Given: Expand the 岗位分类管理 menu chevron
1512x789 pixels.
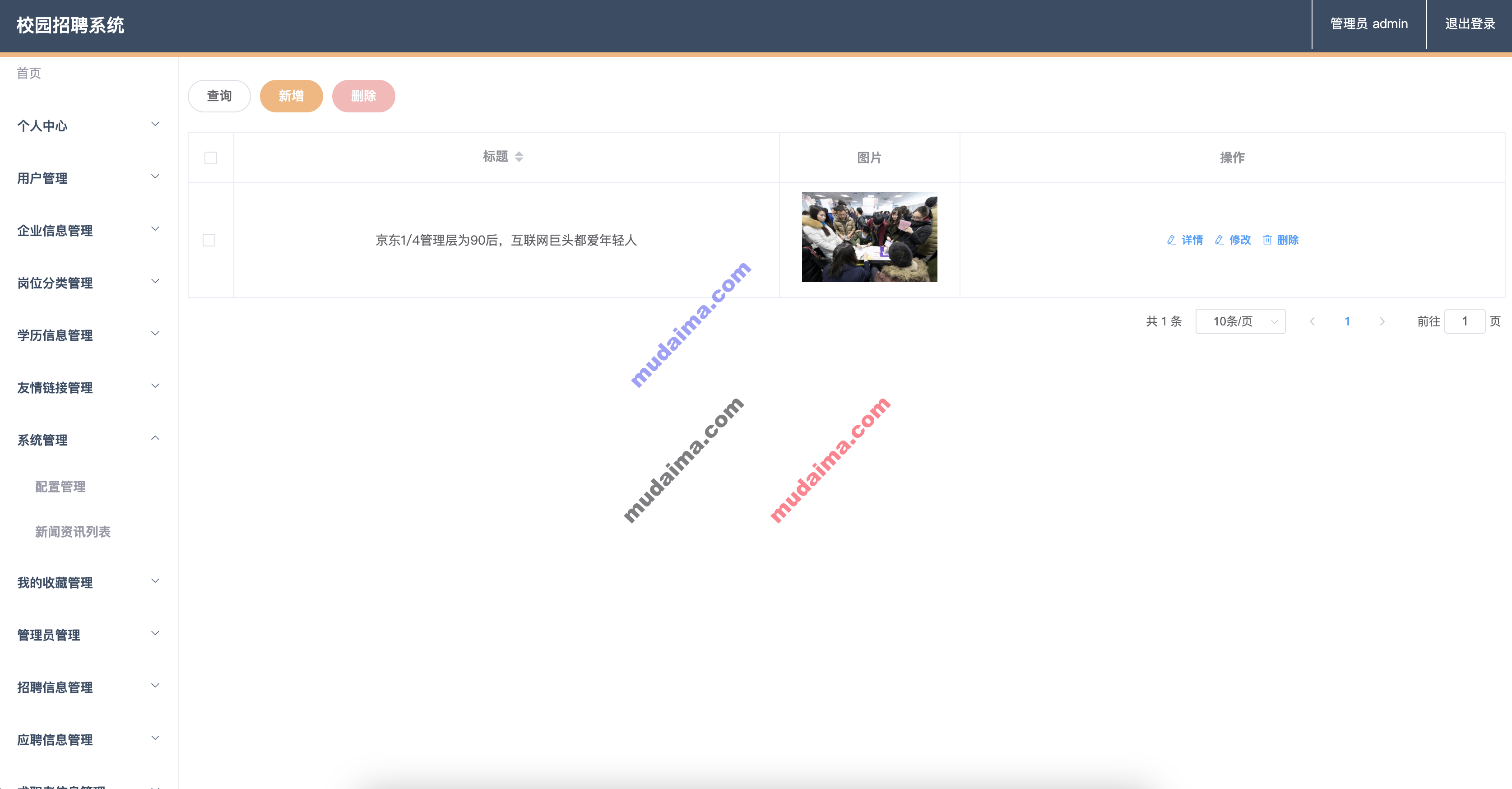Looking at the screenshot, I should 156,281.
